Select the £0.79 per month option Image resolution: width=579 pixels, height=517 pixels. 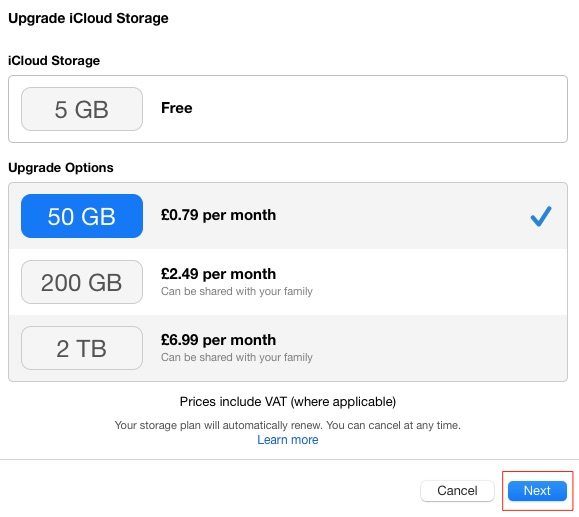218,215
